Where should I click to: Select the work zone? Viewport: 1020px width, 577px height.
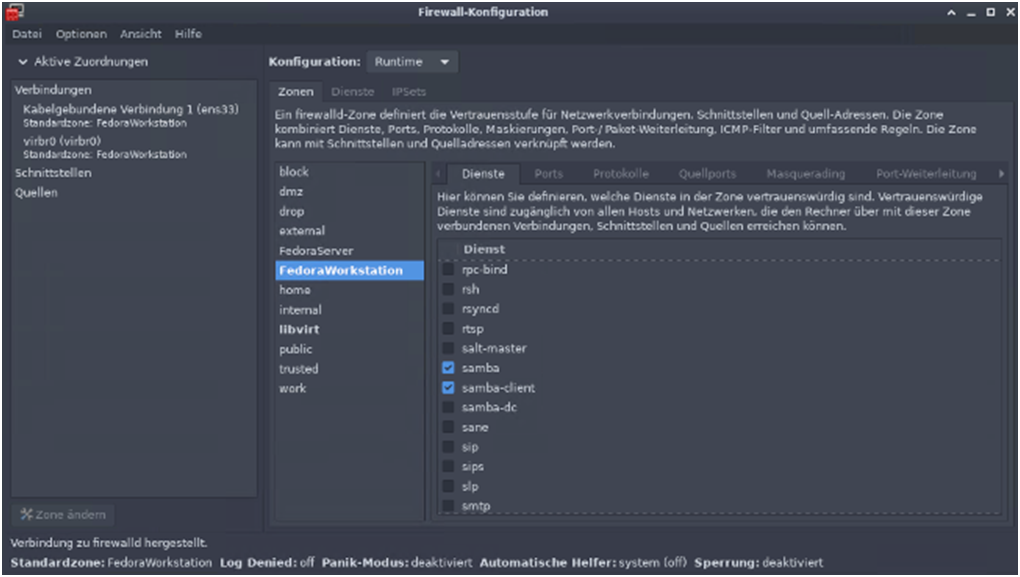349,388
